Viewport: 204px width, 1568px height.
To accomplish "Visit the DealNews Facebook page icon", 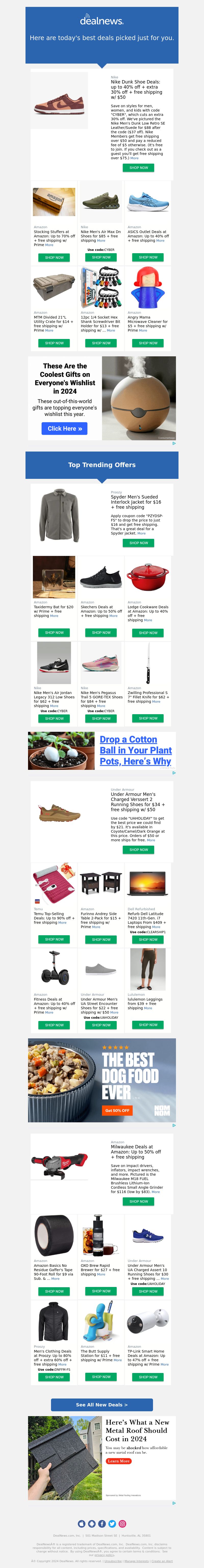I will [102, 1524].
